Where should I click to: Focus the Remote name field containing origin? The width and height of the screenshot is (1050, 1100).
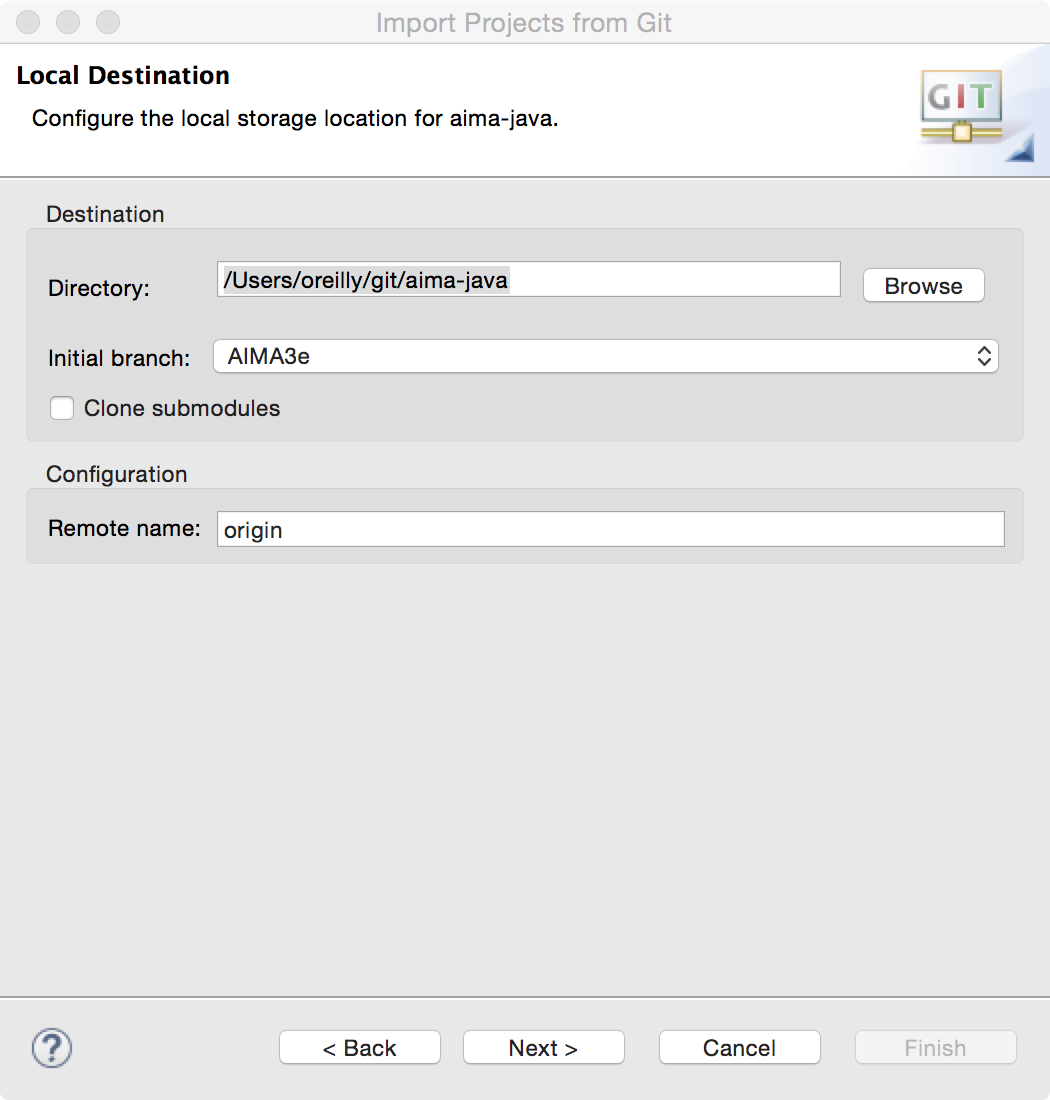click(610, 529)
